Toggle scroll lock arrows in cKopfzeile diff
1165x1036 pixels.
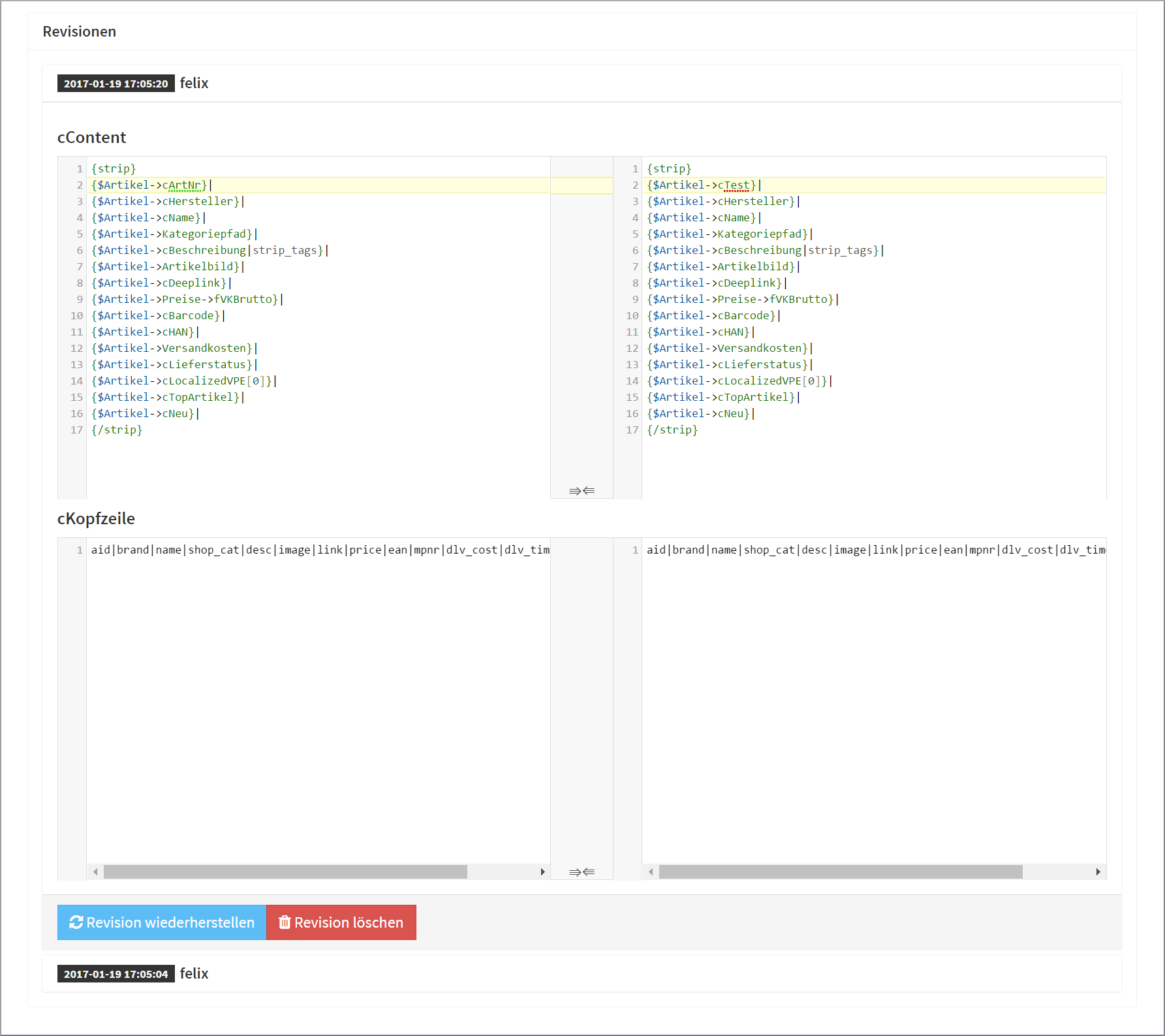582,871
